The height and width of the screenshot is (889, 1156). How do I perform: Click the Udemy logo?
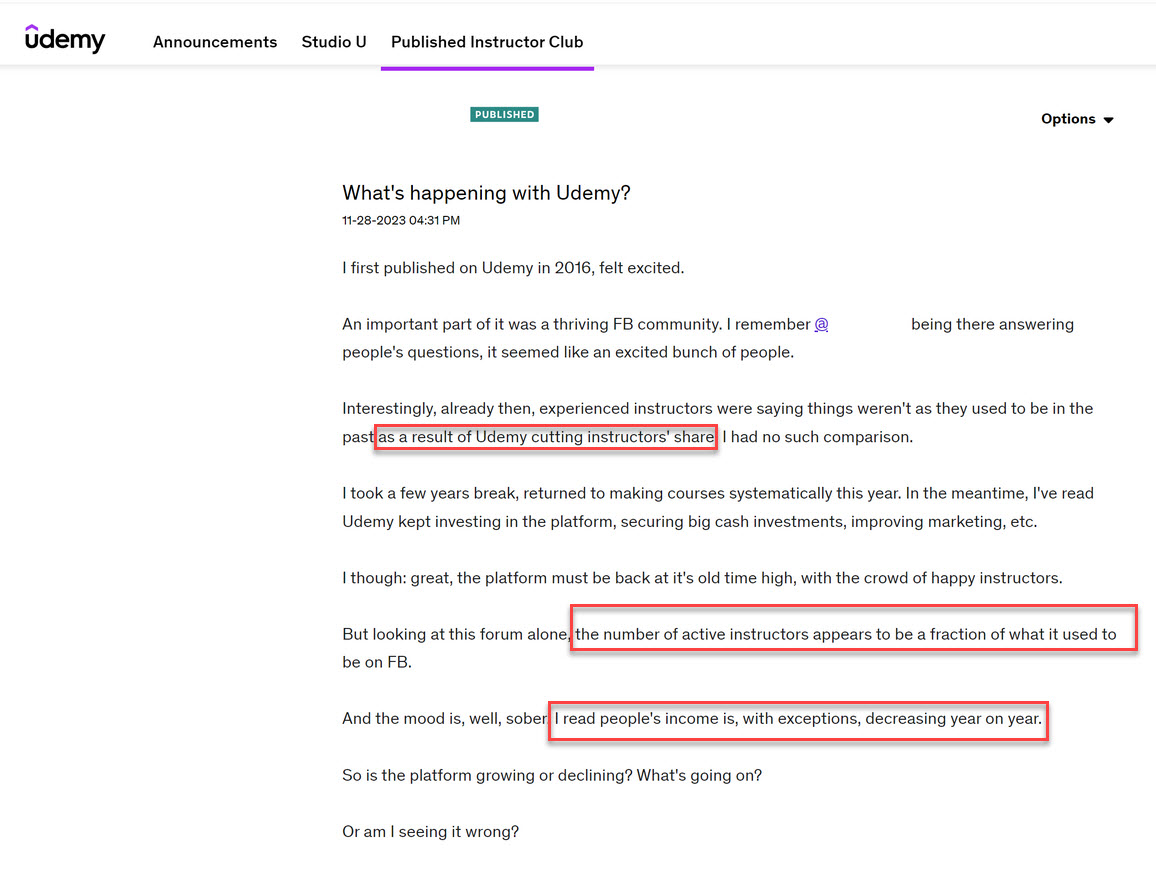click(65, 38)
